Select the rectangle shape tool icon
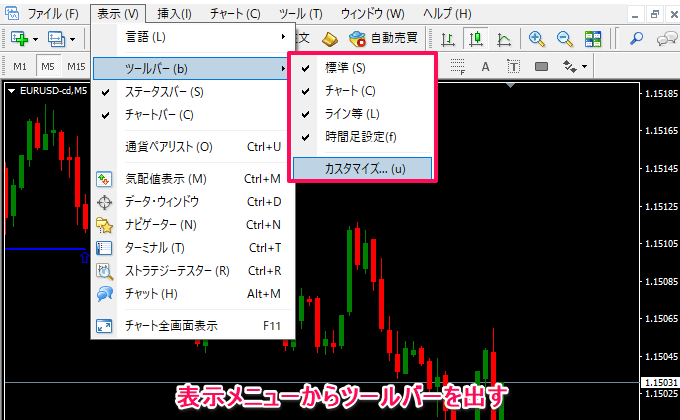 pos(541,67)
